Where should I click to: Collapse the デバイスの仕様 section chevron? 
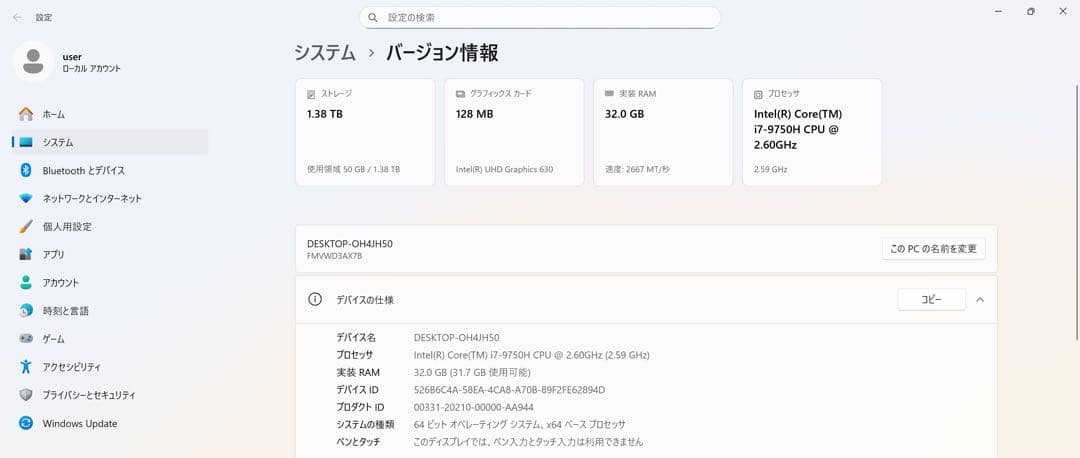(980, 300)
